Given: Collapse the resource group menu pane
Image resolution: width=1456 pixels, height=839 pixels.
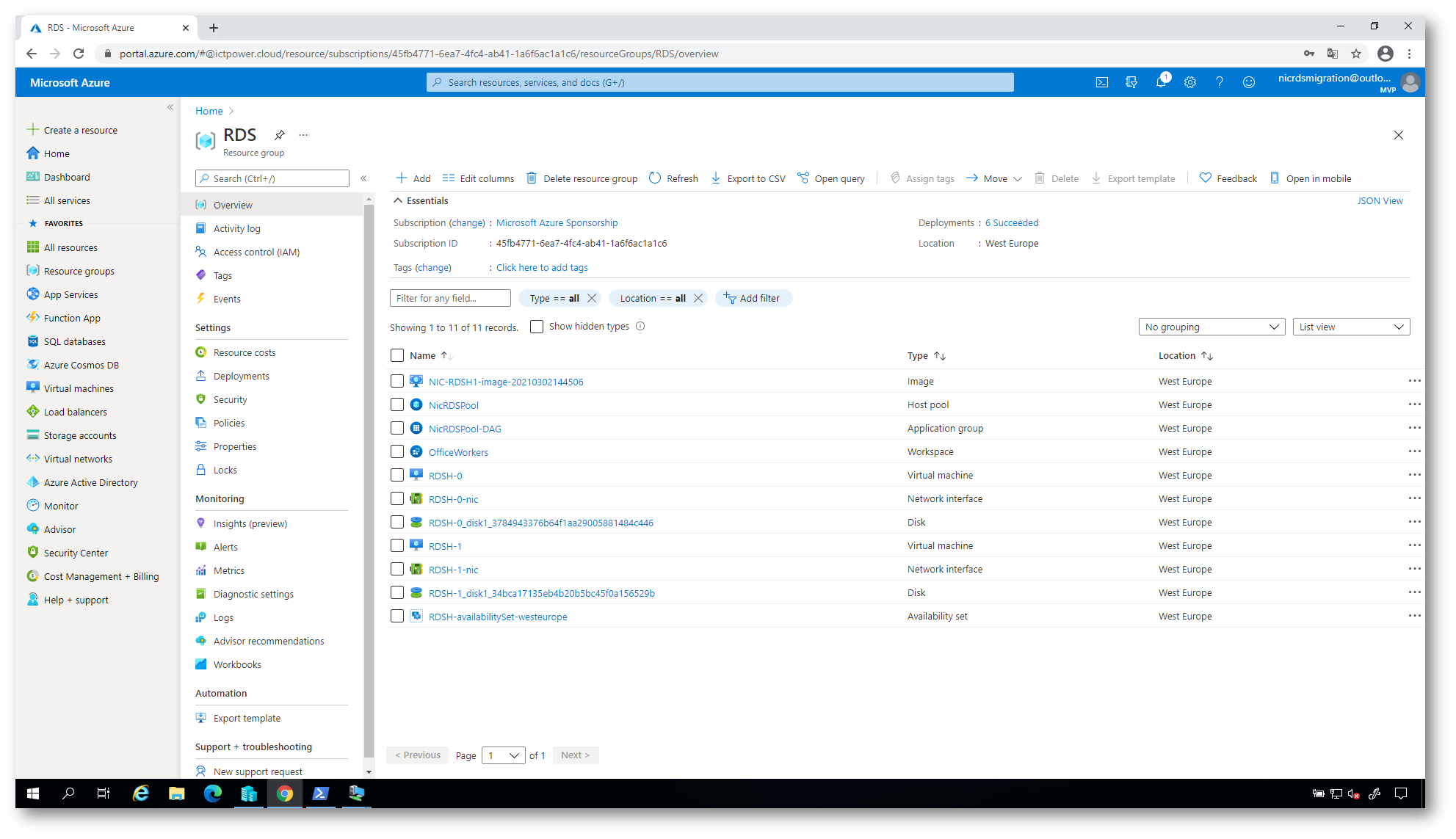Looking at the screenshot, I should (363, 178).
